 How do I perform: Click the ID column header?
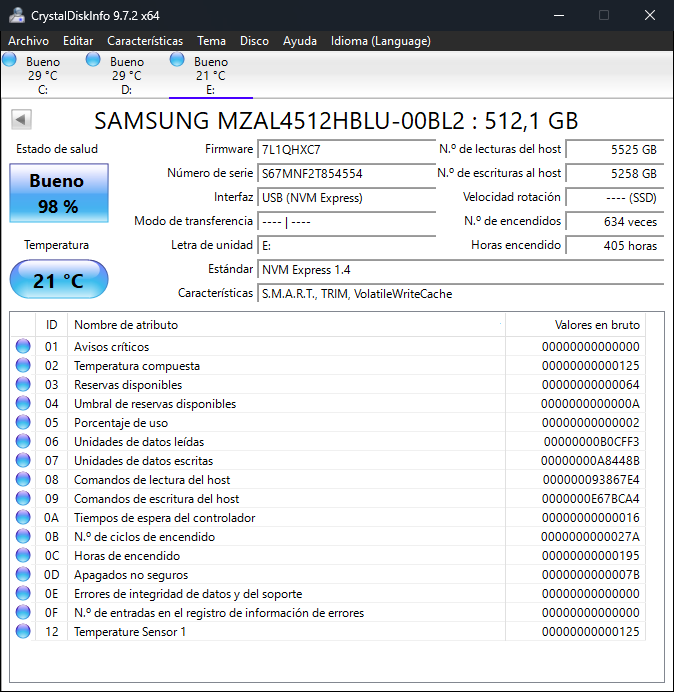(52, 325)
